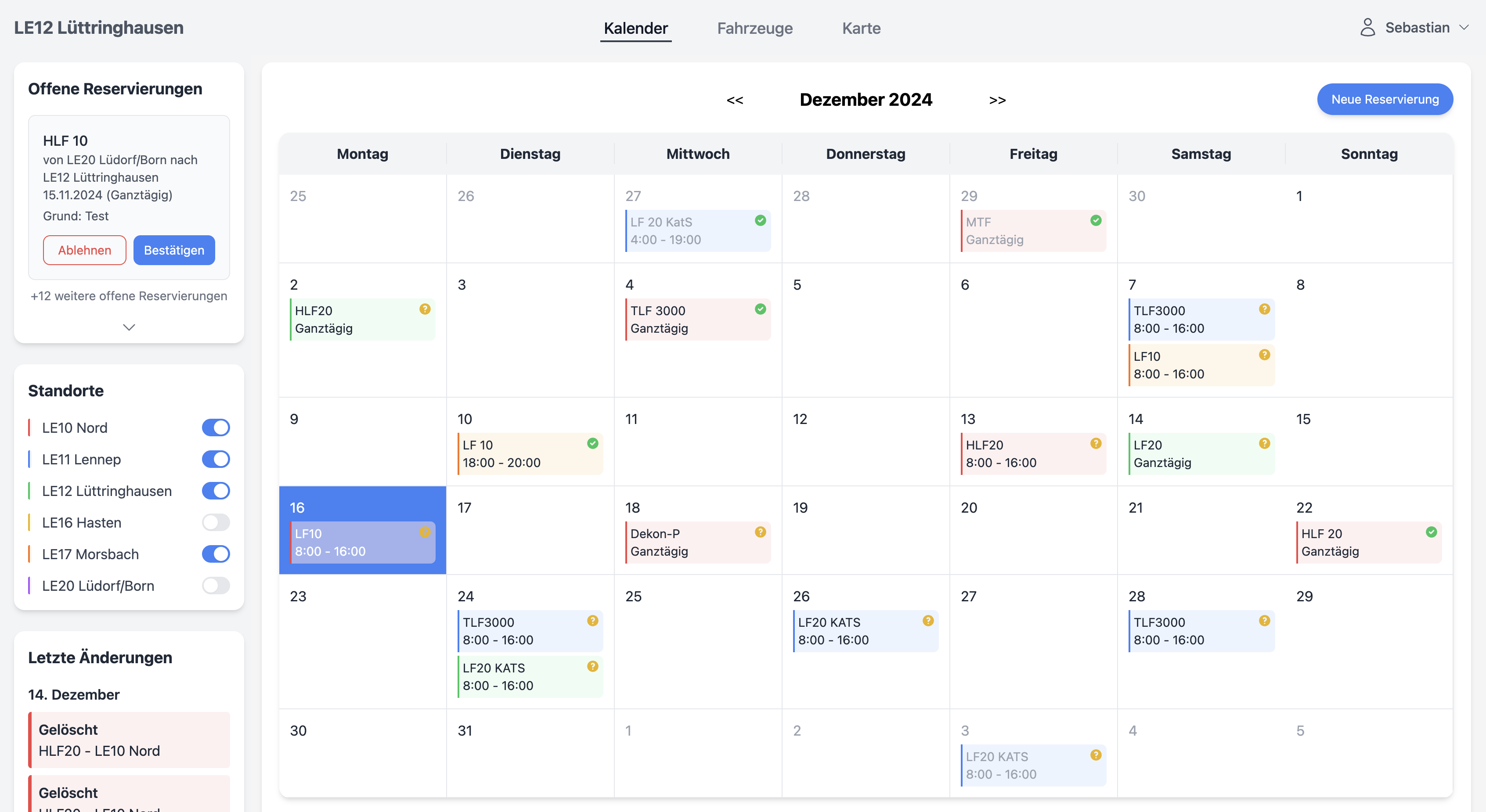This screenshot has height=812, width=1486.
Task: Open HLF20 8:00 - 16:00 reservation December 13
Action: pos(1033,454)
